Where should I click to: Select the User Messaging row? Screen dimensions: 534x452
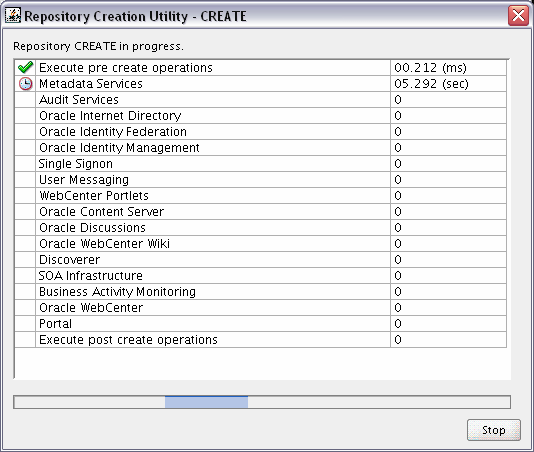click(x=261, y=180)
